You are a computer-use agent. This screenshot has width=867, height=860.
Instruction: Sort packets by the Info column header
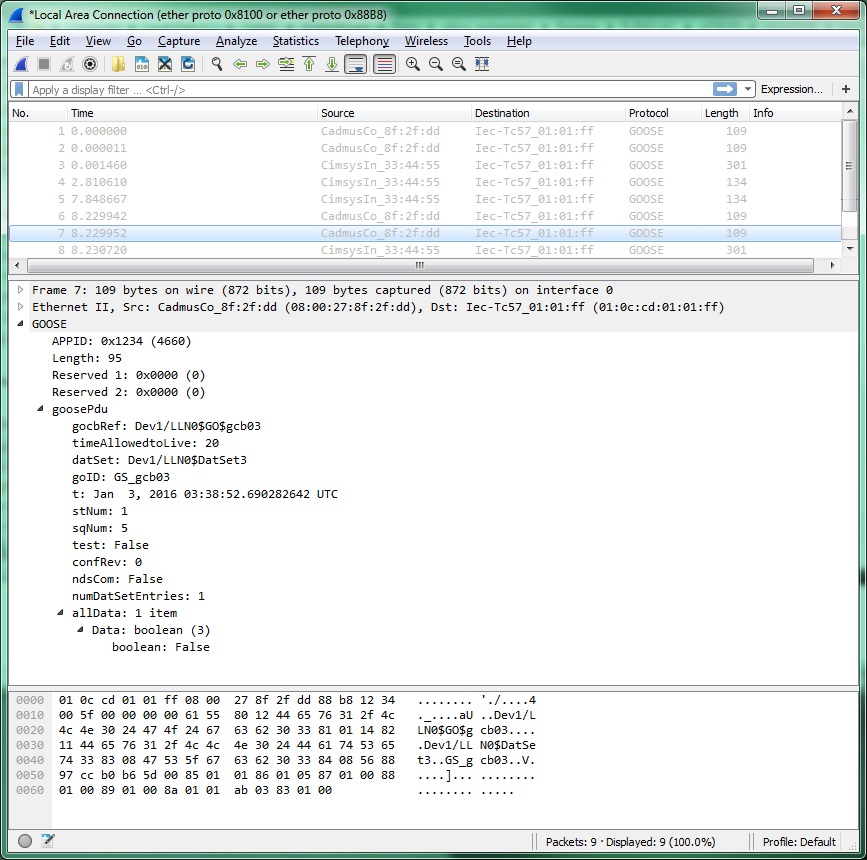tap(796, 113)
